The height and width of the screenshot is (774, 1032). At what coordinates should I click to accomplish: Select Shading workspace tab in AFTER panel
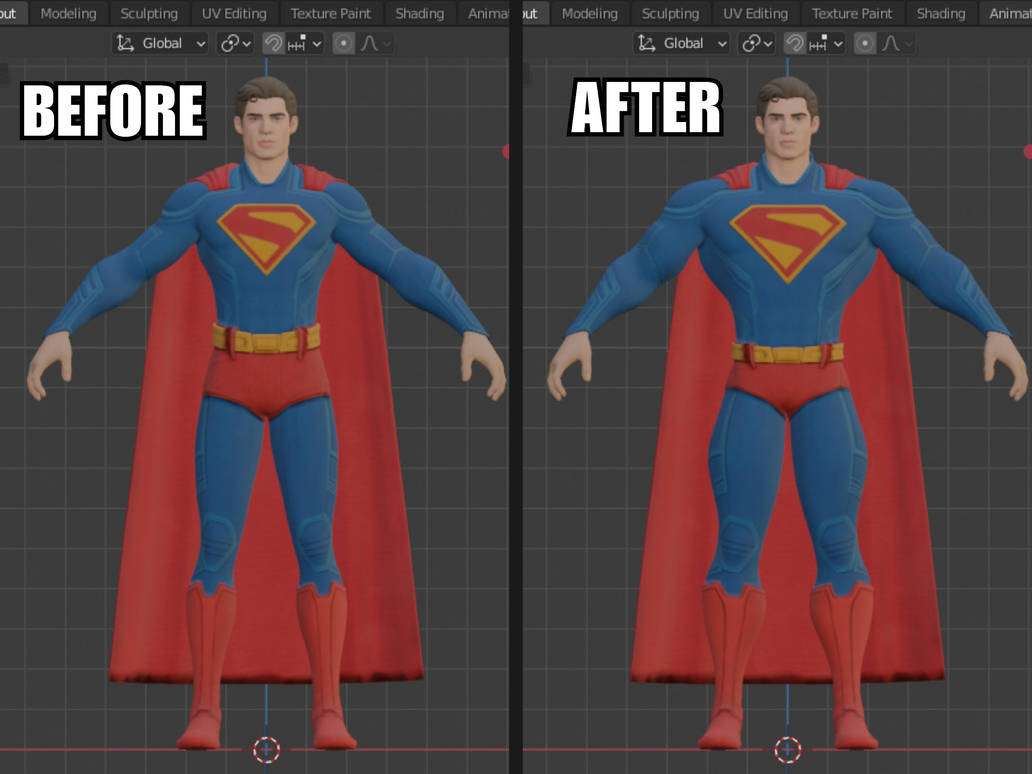point(941,13)
